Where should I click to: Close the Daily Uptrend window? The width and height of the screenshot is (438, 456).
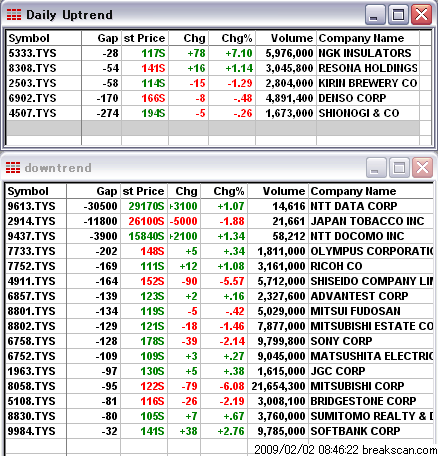point(421,15)
